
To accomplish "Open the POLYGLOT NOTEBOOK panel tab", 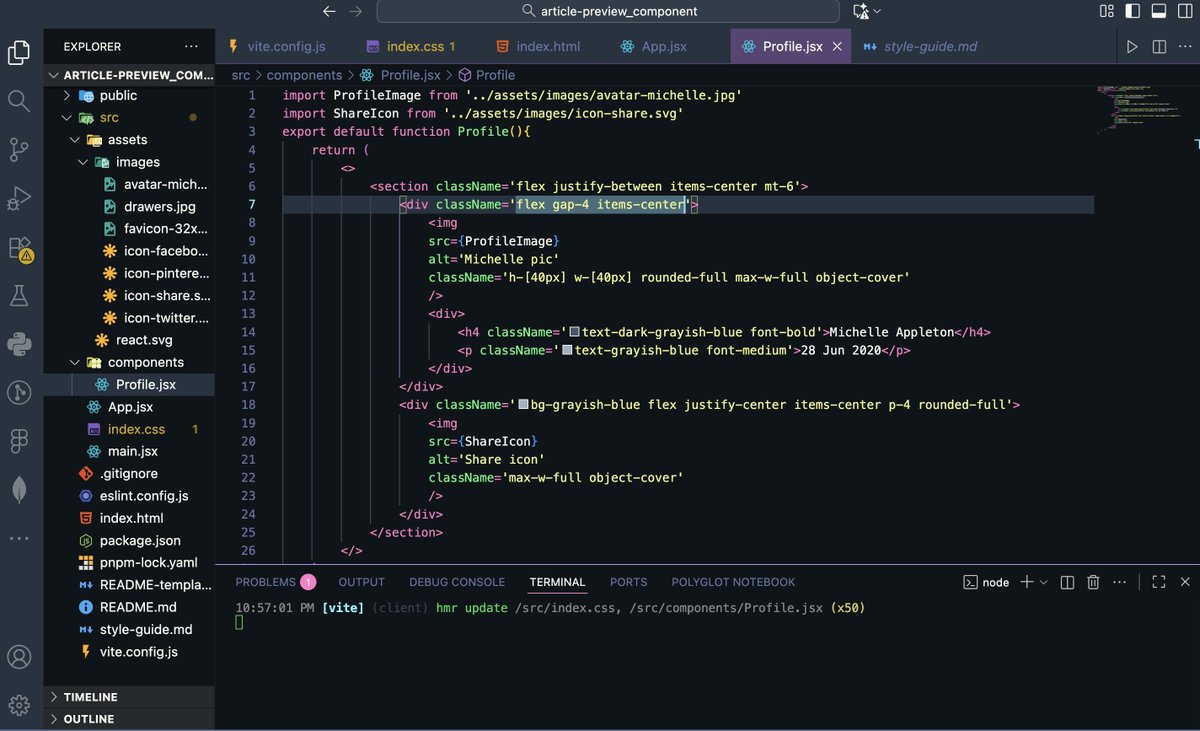I will point(733,582).
